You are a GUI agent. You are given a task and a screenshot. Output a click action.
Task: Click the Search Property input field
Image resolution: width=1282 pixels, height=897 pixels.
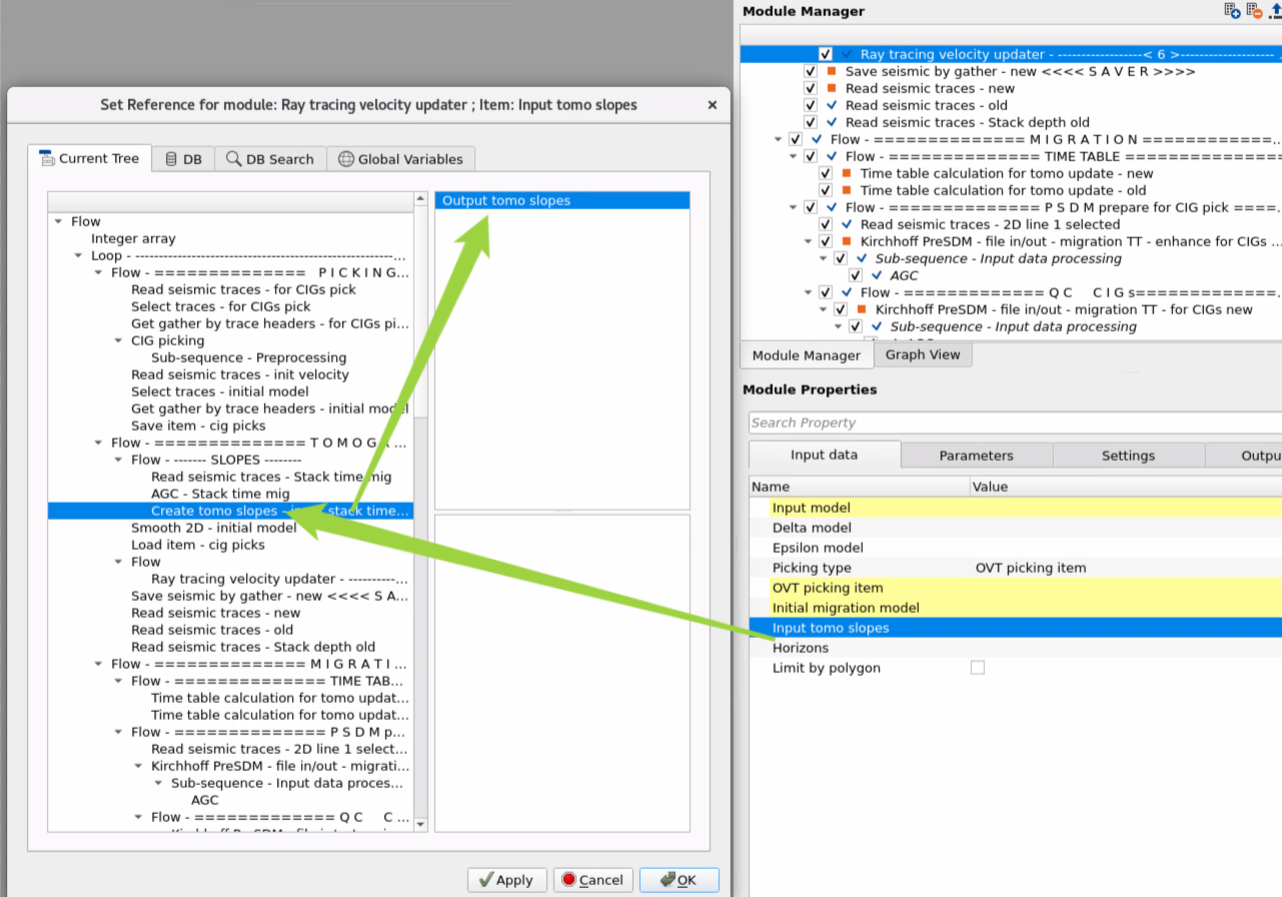[1010, 423]
